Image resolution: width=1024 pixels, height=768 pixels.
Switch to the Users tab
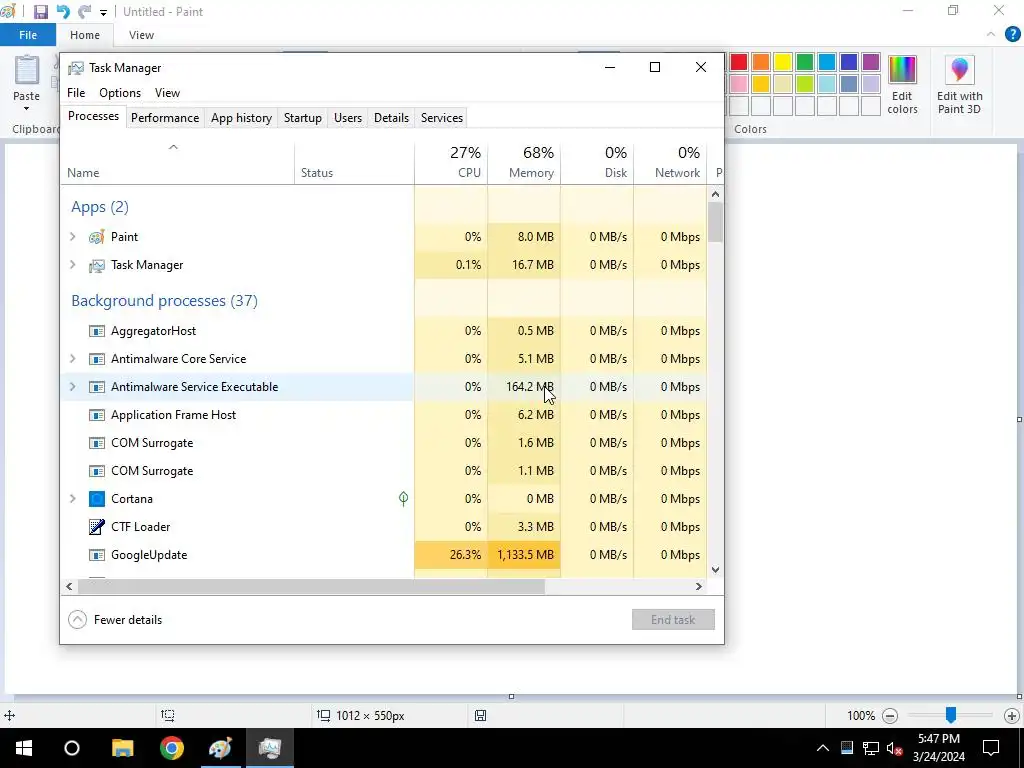(347, 118)
